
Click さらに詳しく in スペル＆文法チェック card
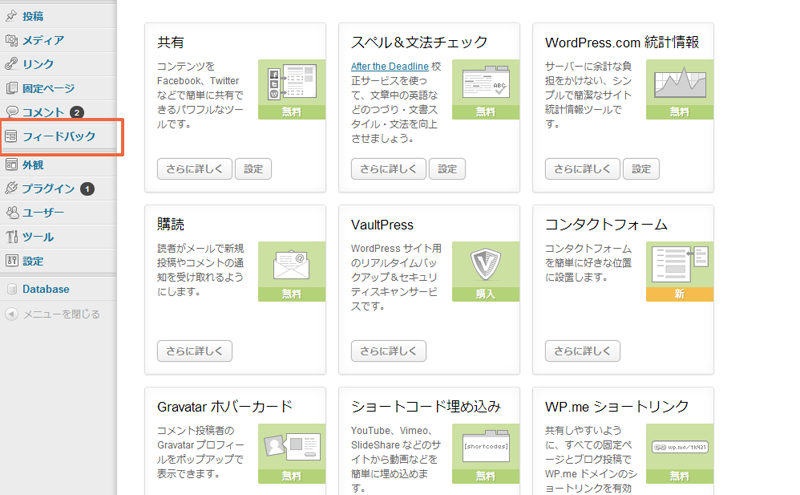point(388,169)
